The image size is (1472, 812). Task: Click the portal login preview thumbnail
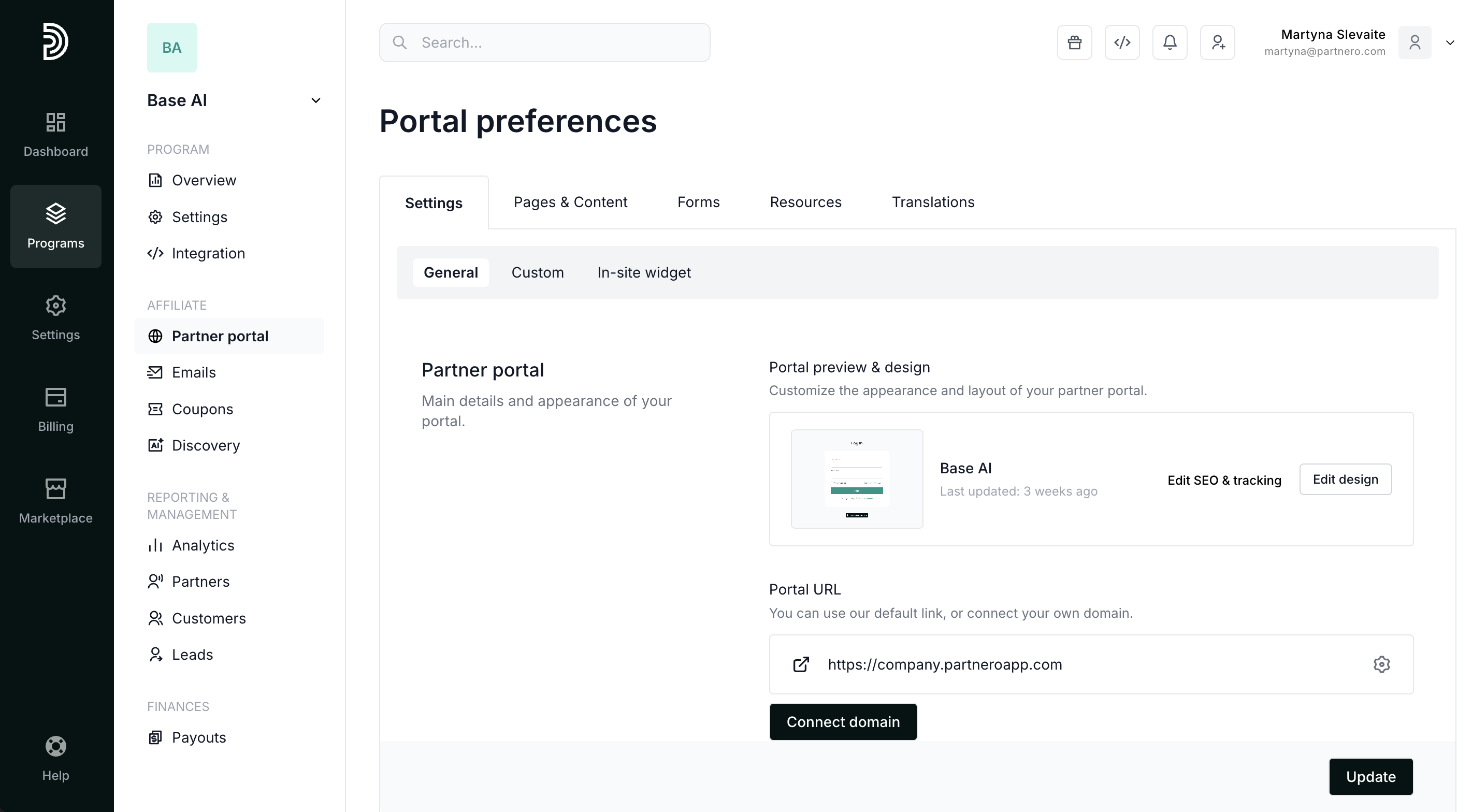pos(857,479)
